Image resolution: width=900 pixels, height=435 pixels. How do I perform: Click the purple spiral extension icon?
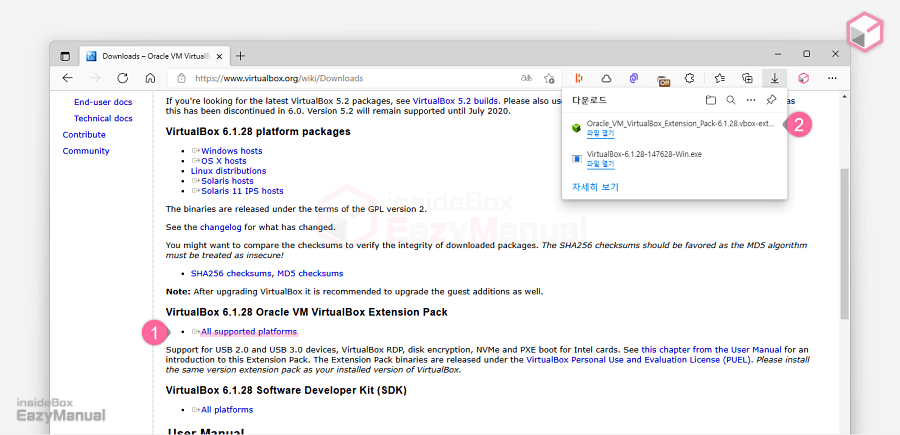pos(634,78)
